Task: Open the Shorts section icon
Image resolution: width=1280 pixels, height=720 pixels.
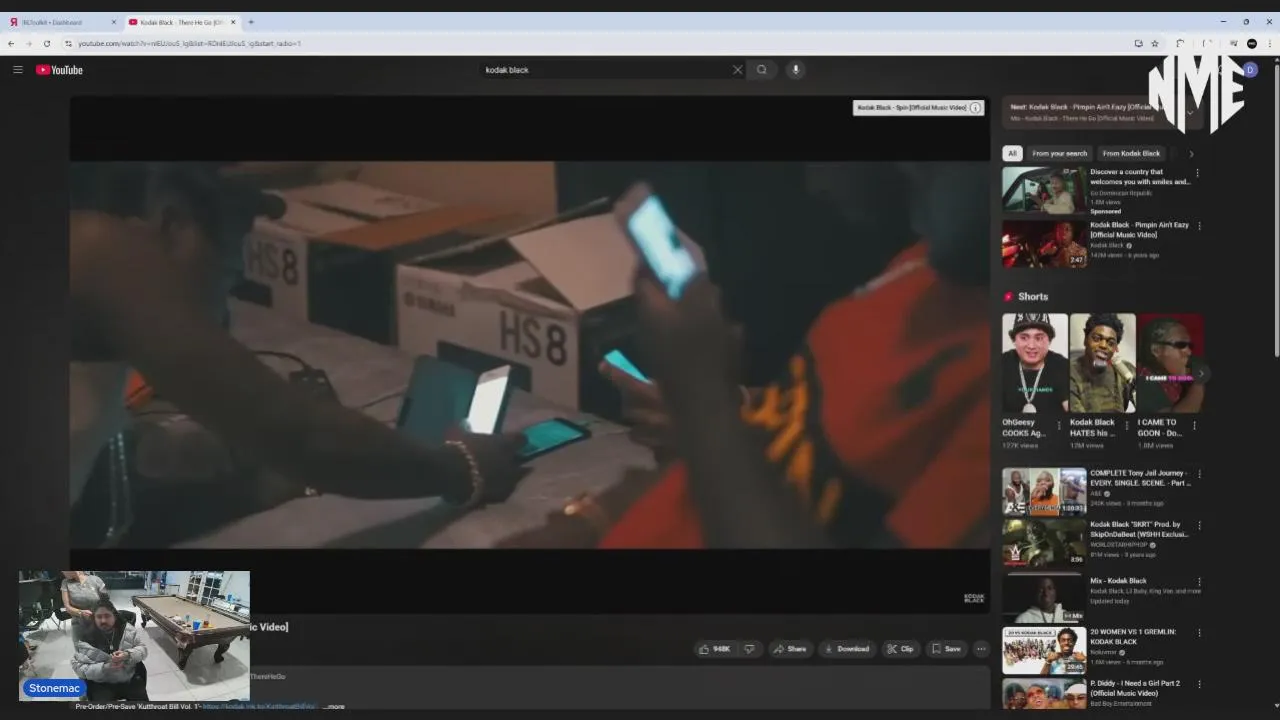Action: click(1009, 297)
